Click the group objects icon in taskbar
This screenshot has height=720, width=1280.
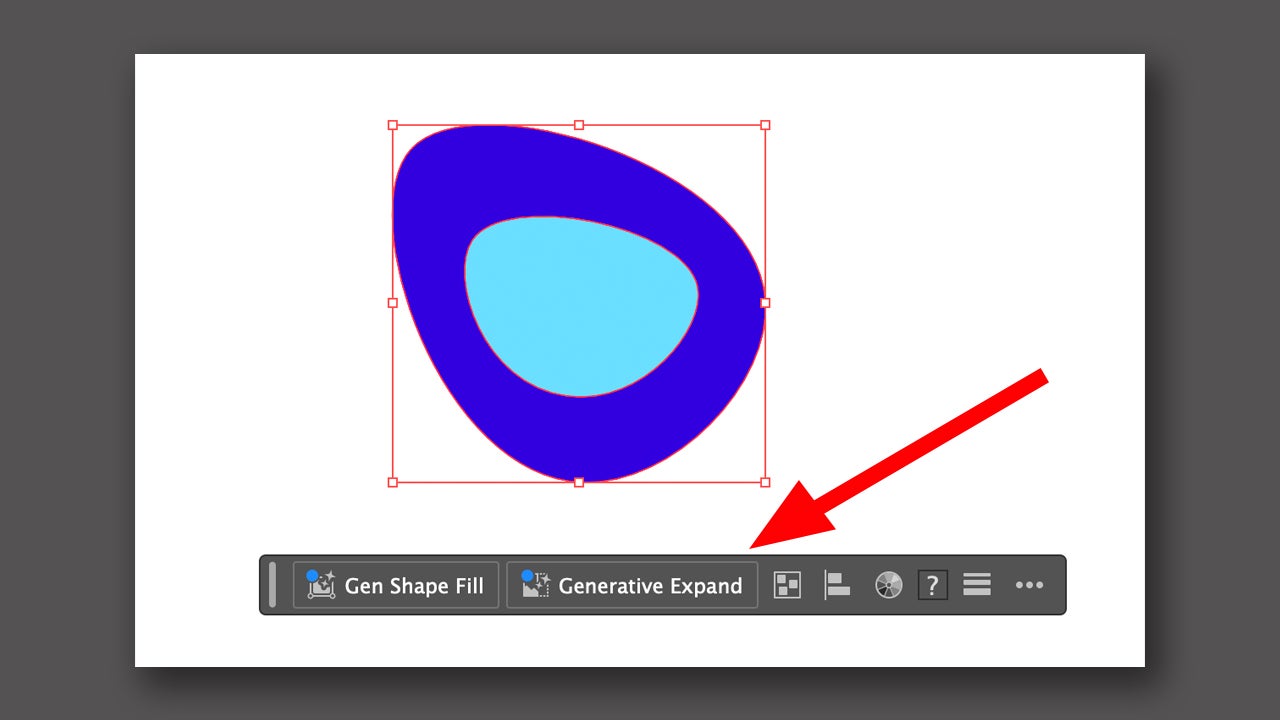788,585
